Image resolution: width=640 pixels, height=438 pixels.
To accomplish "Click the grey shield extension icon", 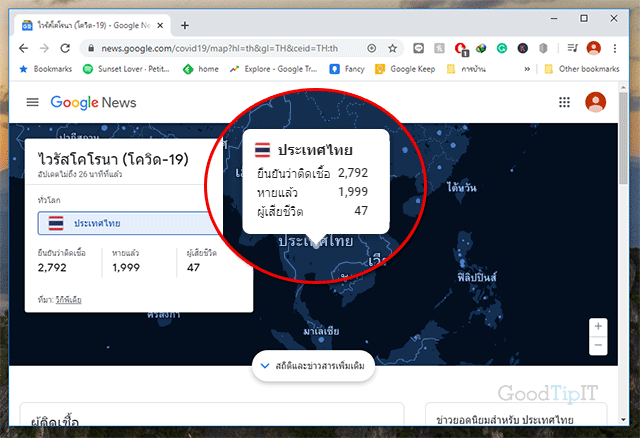I will coord(543,49).
